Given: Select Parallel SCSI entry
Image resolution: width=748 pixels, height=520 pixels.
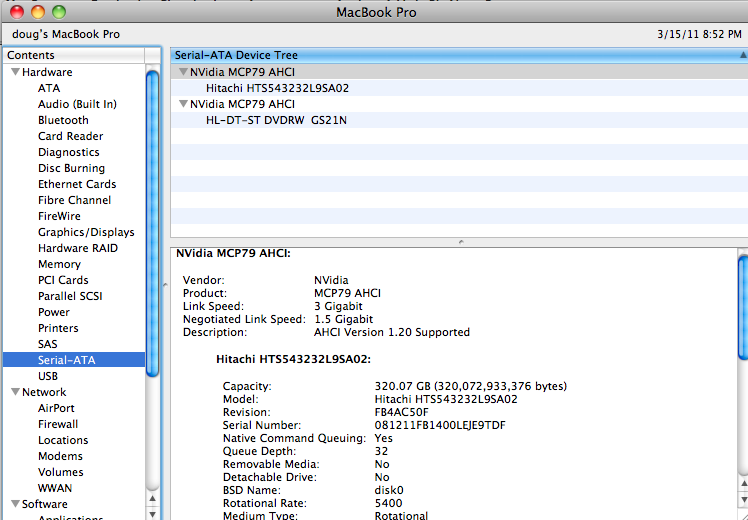Looking at the screenshot, I should (x=70, y=296).
